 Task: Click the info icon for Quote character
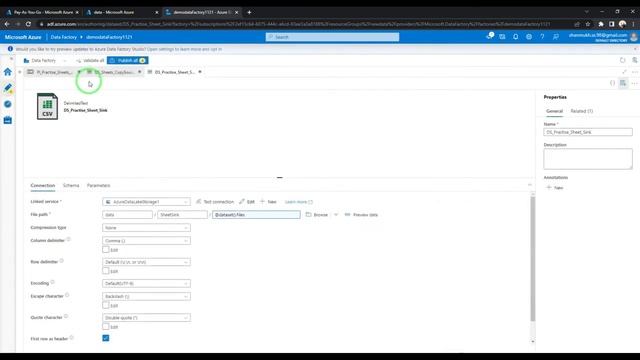[66, 316]
